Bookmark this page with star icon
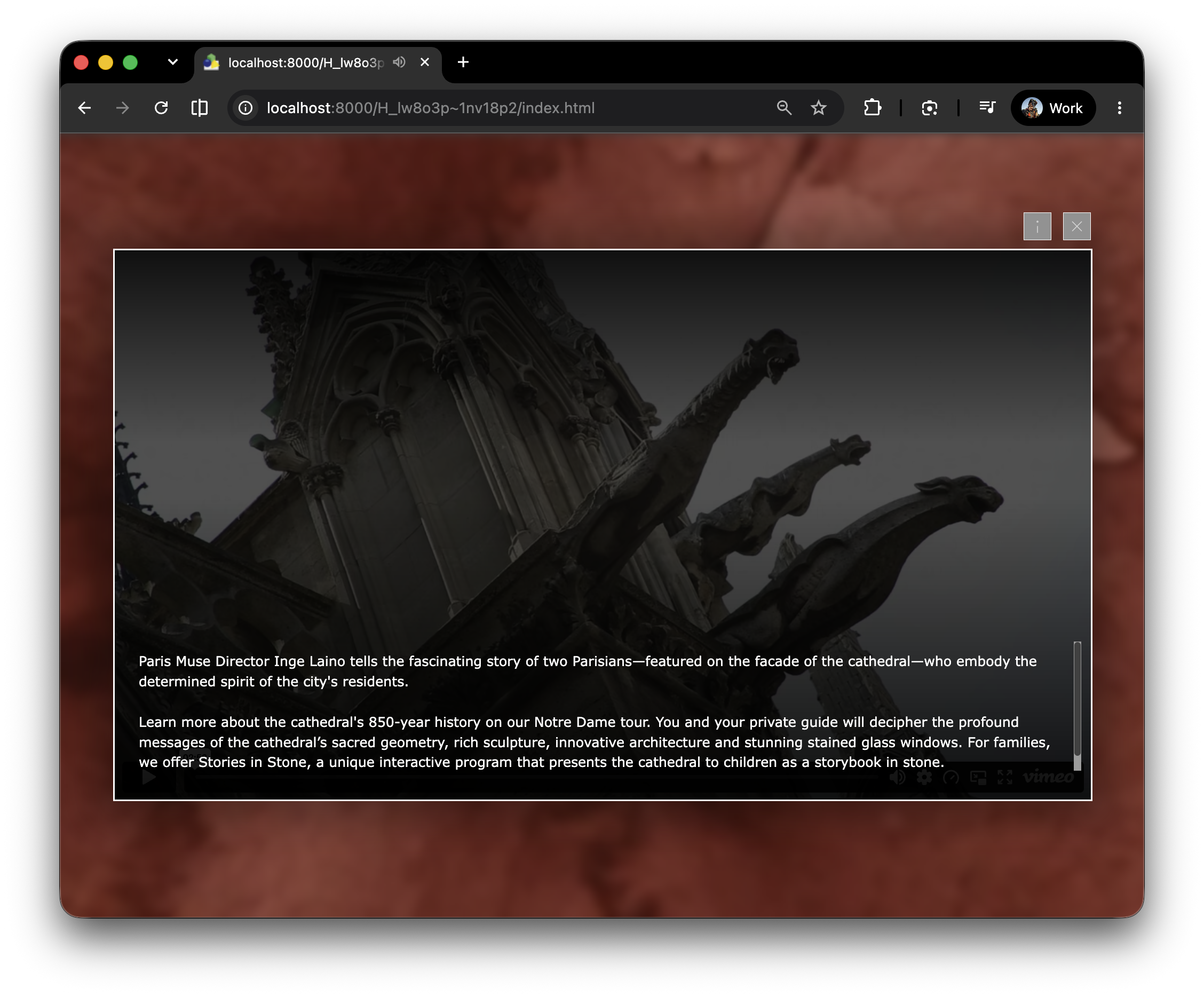The width and height of the screenshot is (1204, 997). (819, 108)
